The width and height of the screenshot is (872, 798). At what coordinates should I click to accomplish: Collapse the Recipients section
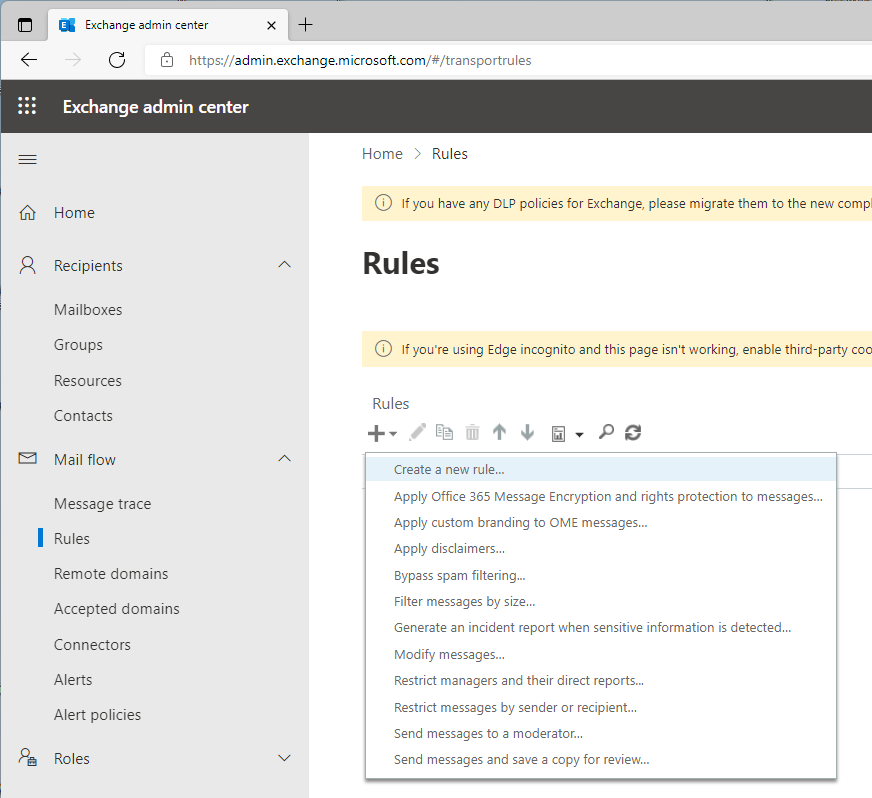[x=284, y=265]
